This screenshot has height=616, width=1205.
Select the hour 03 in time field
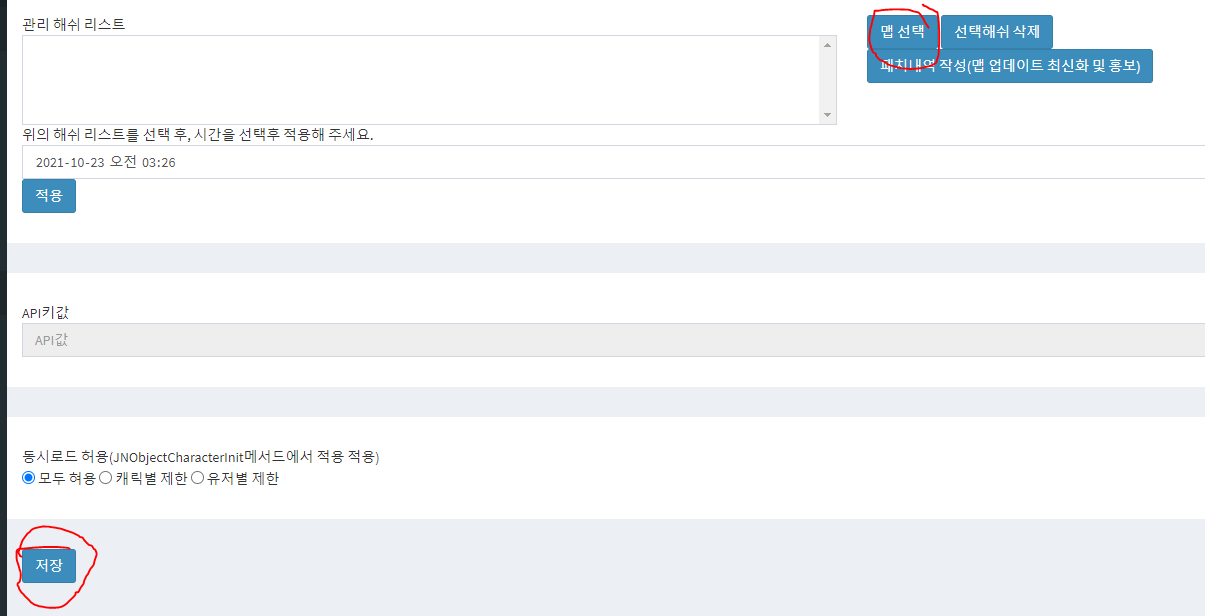(149, 162)
